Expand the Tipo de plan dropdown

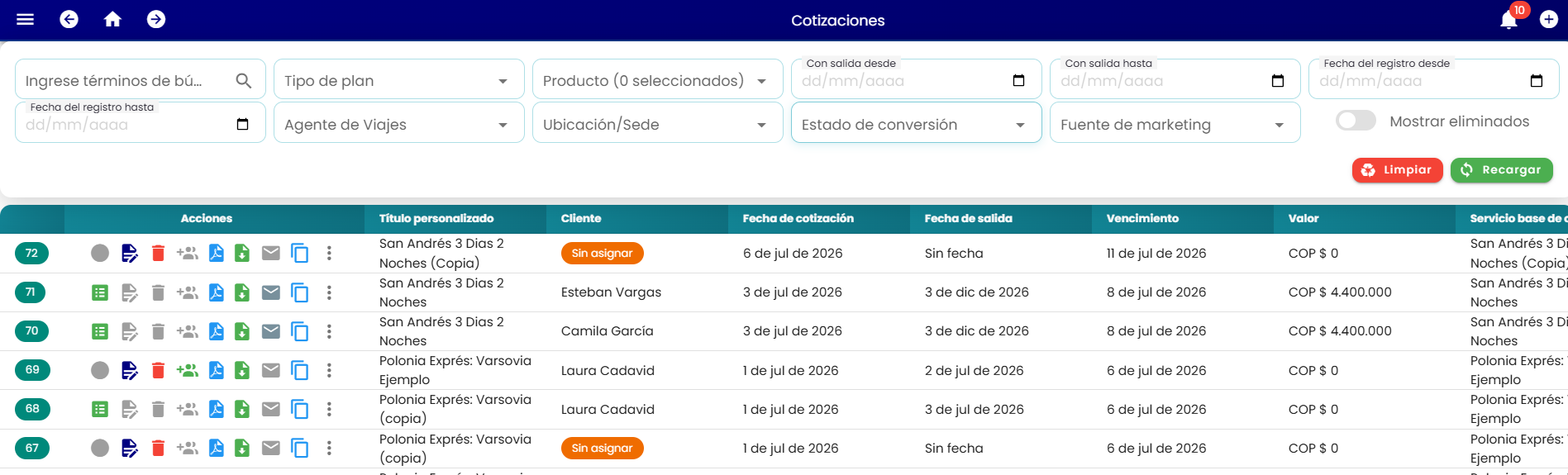[x=399, y=80]
